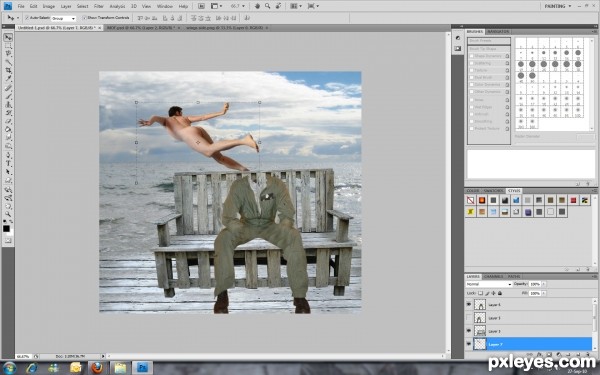Image resolution: width=600 pixels, height=375 pixels.
Task: Enable Show Transform Controls checkbox
Action: tap(84, 18)
